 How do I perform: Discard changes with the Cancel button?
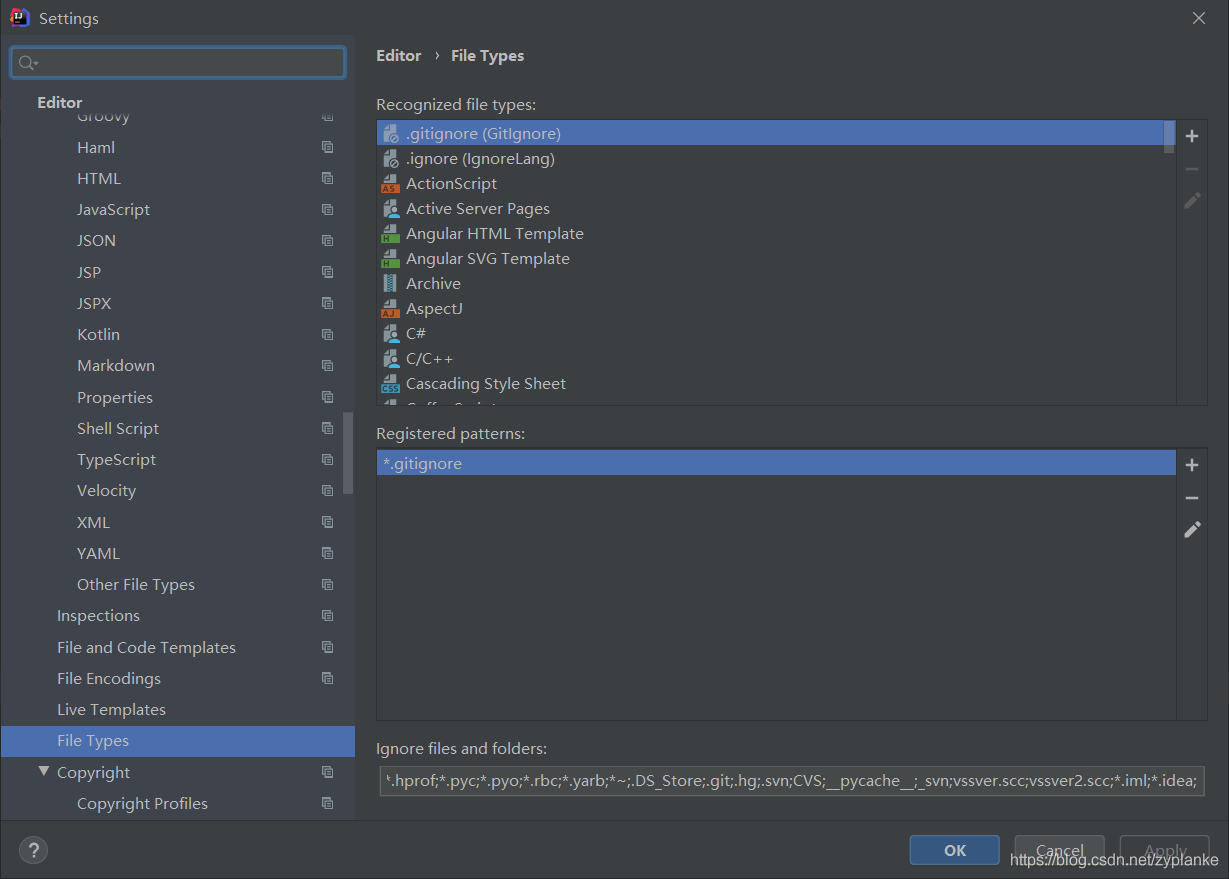1059,849
